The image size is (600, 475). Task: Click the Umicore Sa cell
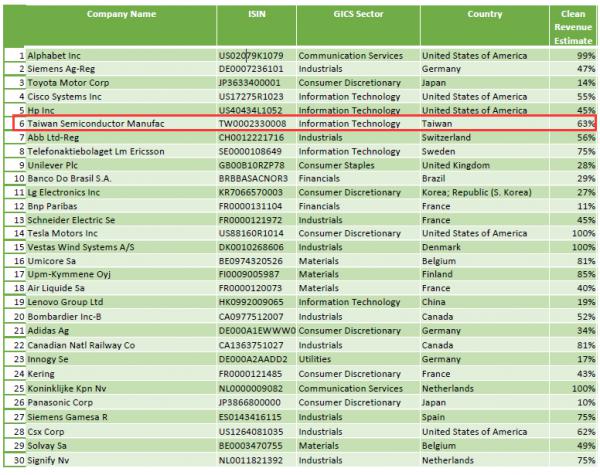(x=121, y=261)
